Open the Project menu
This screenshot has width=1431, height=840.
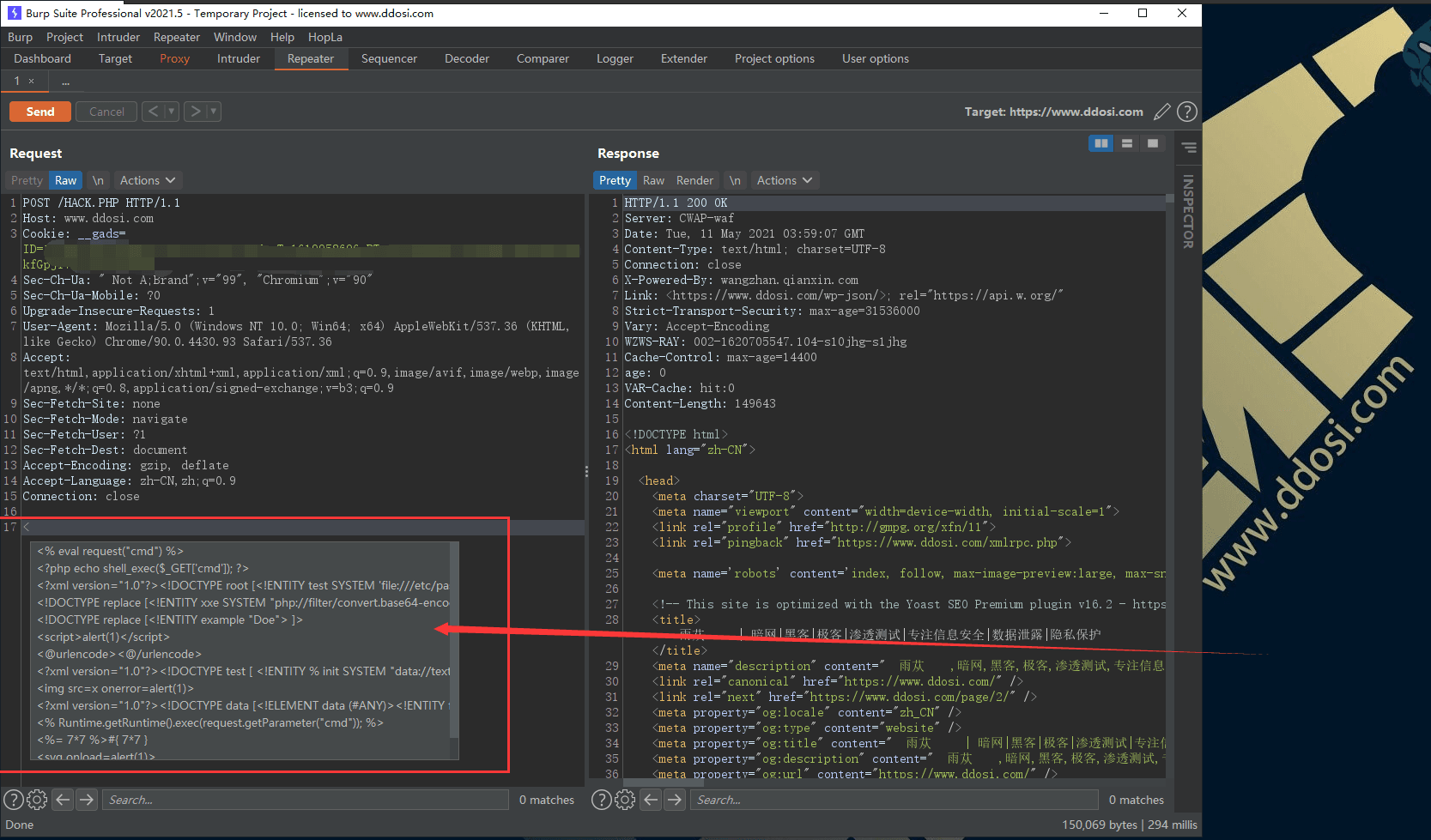tap(64, 37)
